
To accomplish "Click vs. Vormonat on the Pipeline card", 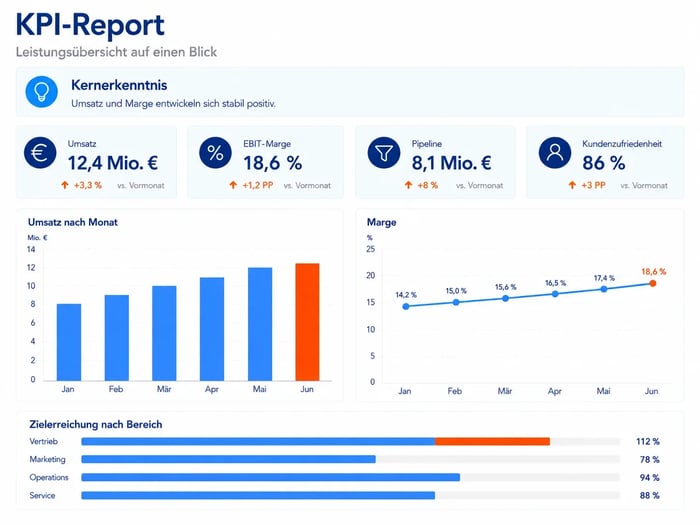I will [x=479, y=185].
